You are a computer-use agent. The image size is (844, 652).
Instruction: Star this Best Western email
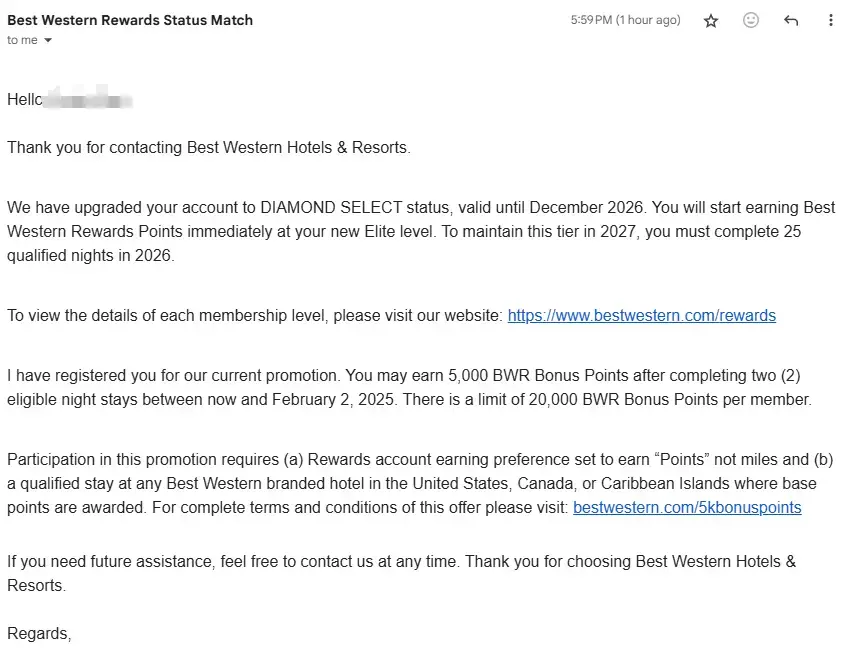tap(711, 20)
